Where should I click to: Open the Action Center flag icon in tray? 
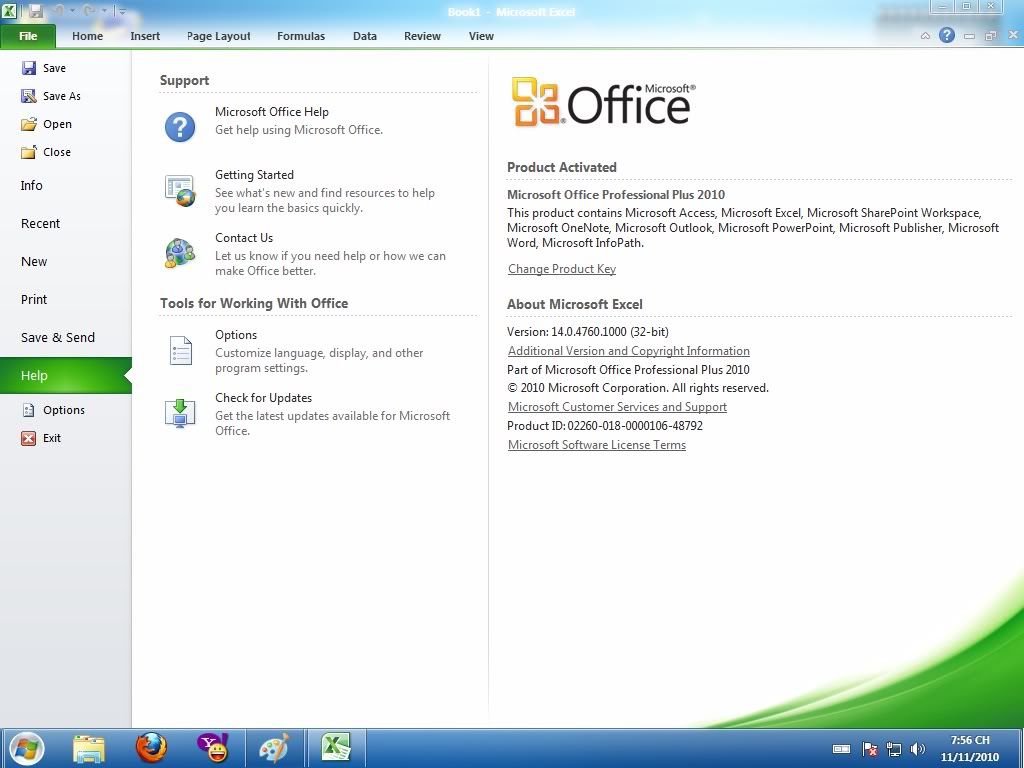[869, 749]
